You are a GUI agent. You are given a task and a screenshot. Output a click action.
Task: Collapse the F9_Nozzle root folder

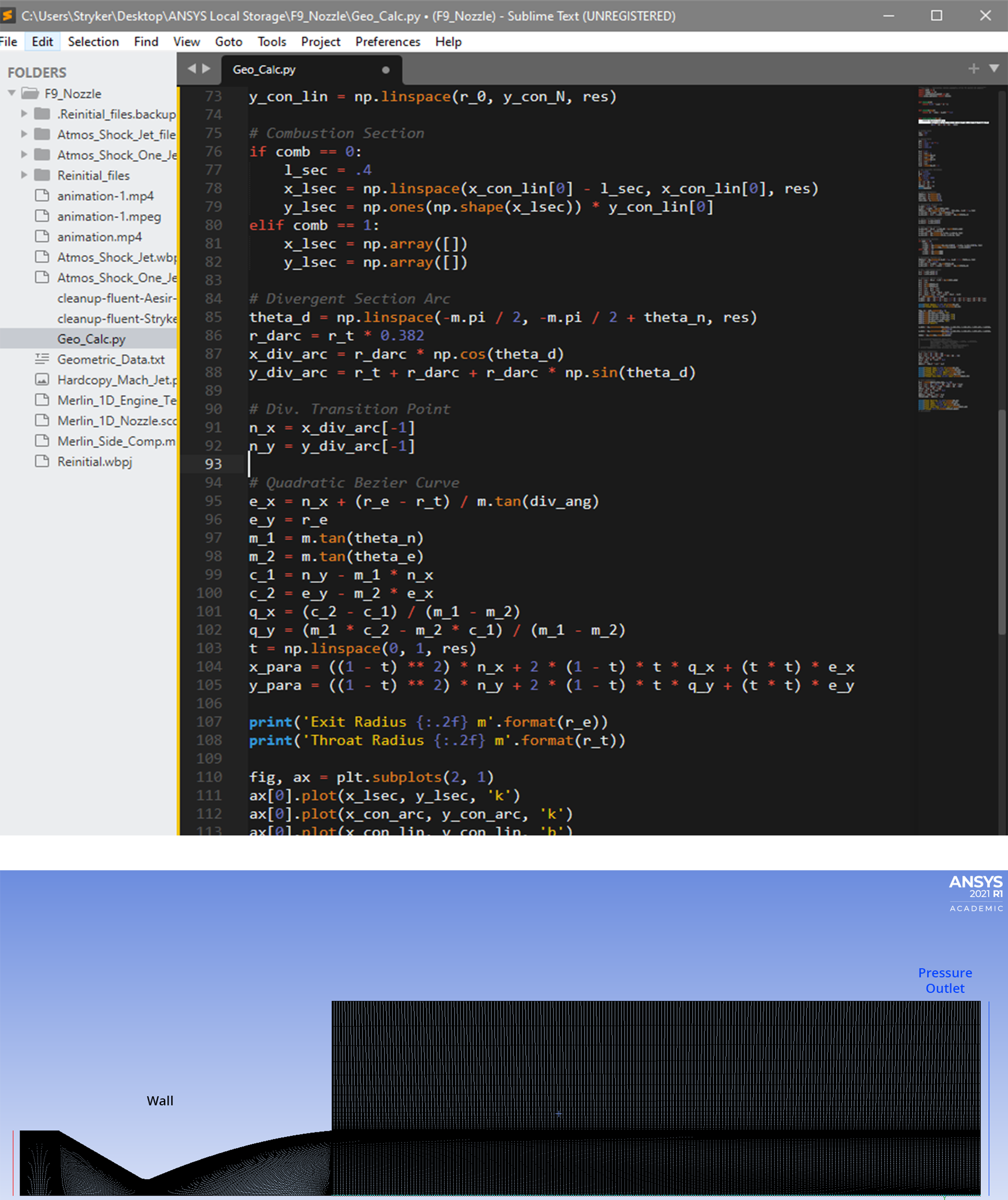[12, 93]
